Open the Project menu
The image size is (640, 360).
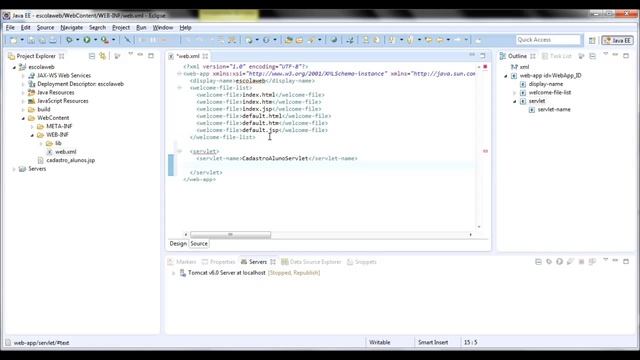pyautogui.click(x=121, y=27)
